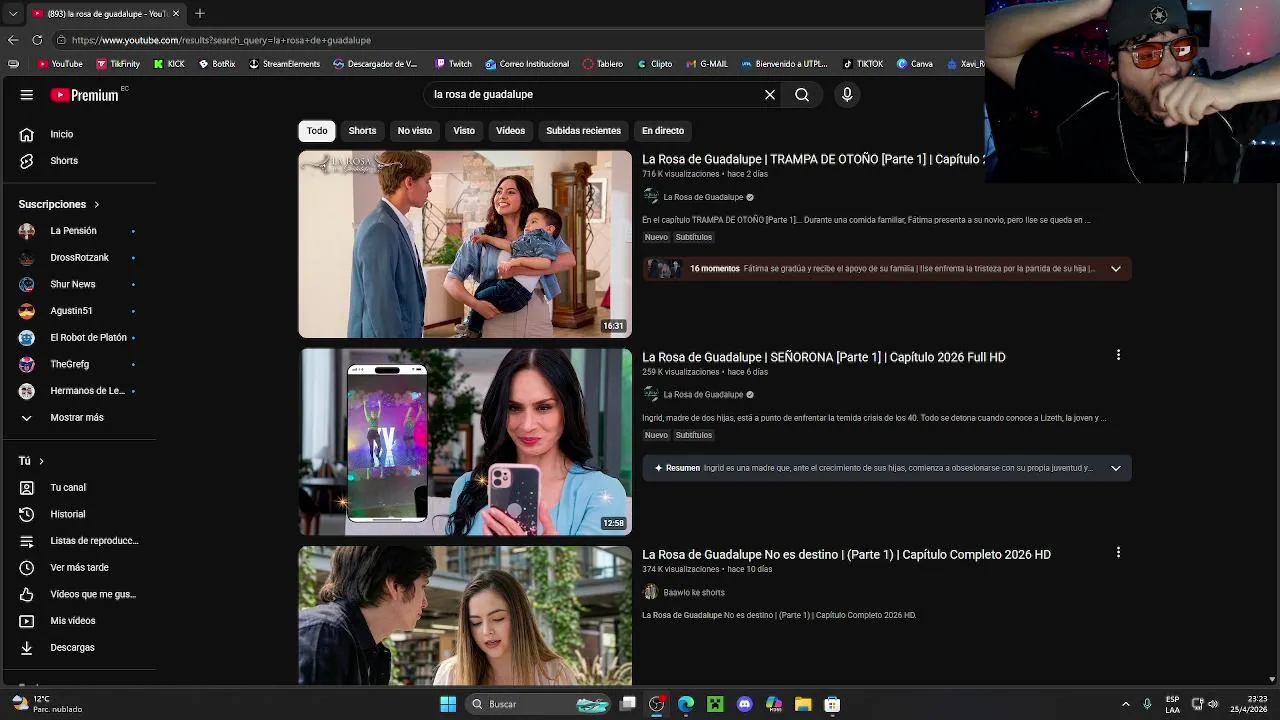Viewport: 1280px width, 720px height.
Task: Open options menu for the 'SEÑORONA' video
Action: pyautogui.click(x=1118, y=355)
